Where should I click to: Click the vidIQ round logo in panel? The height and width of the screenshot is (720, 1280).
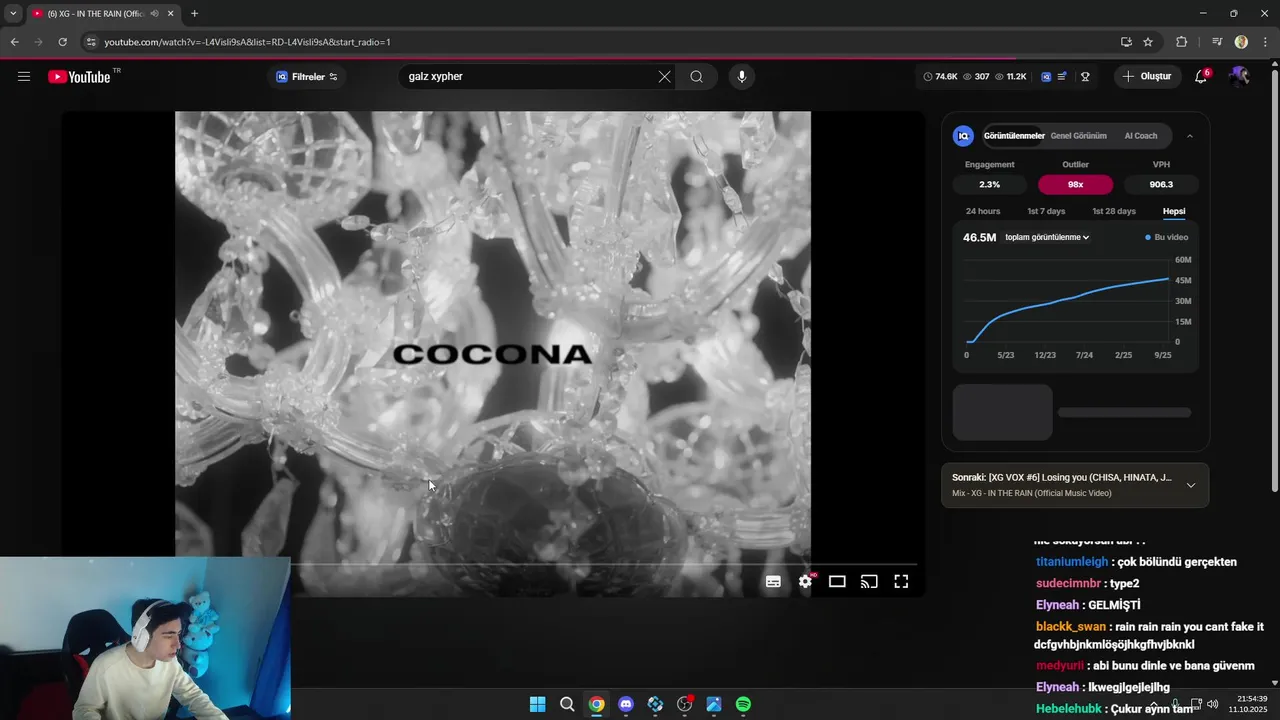coord(963,136)
